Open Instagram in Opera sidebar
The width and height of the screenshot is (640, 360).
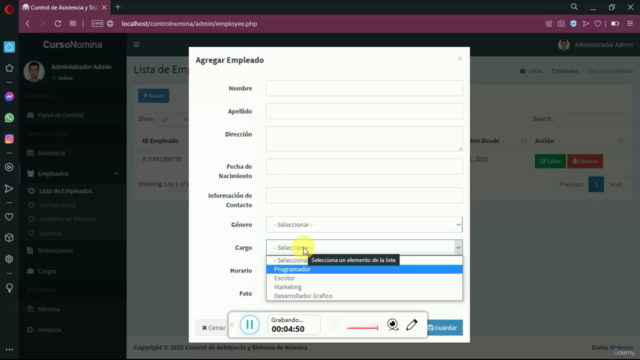9,139
